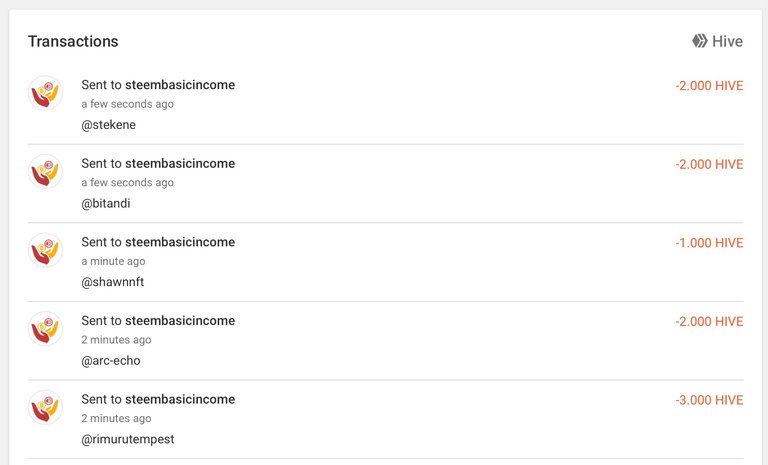Open avatar of the @stekene transaction
This screenshot has width=768, height=465.
pyautogui.click(x=46, y=93)
